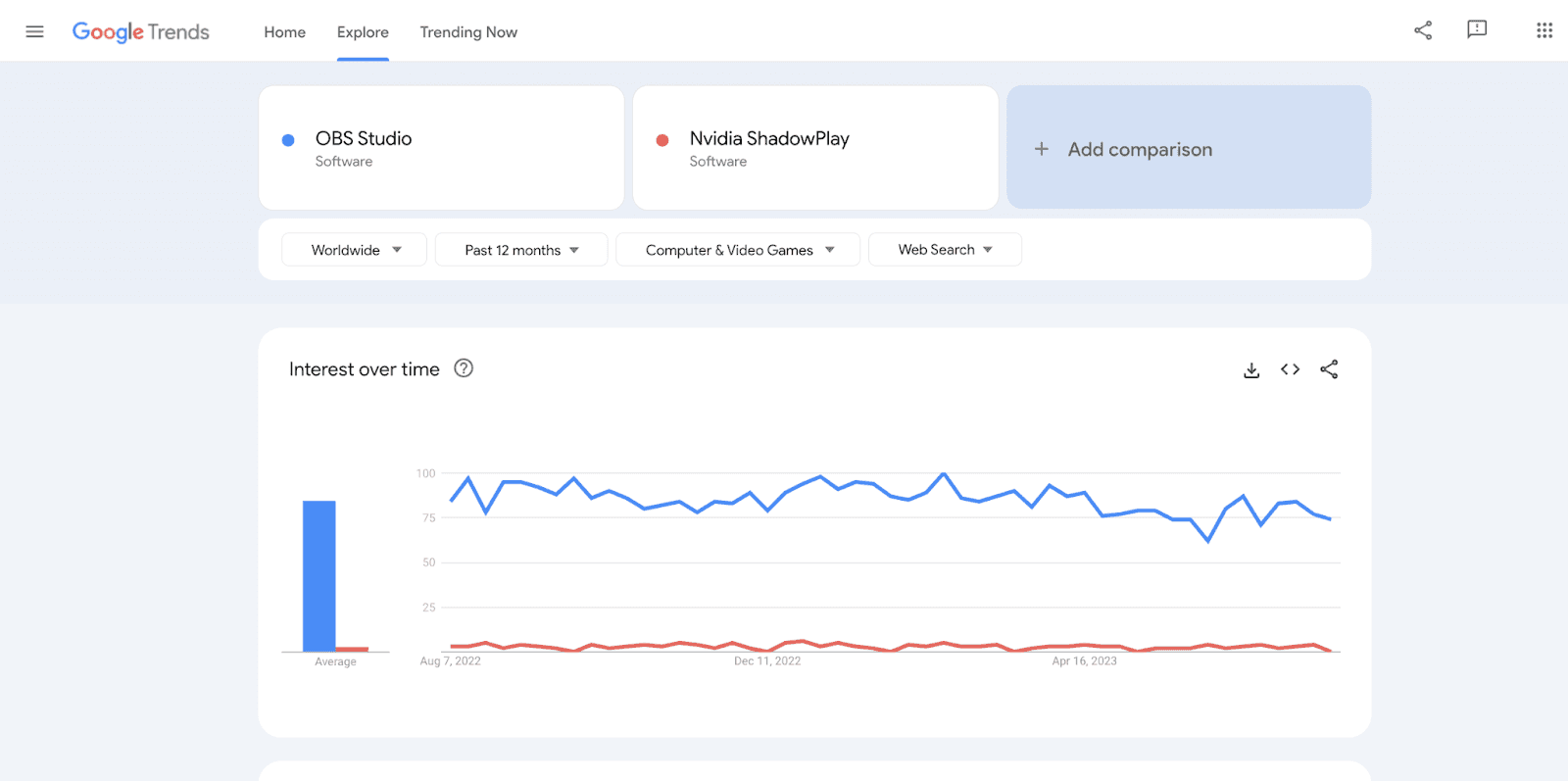1568x781 pixels.
Task: Go to the Home tab
Action: (x=284, y=32)
